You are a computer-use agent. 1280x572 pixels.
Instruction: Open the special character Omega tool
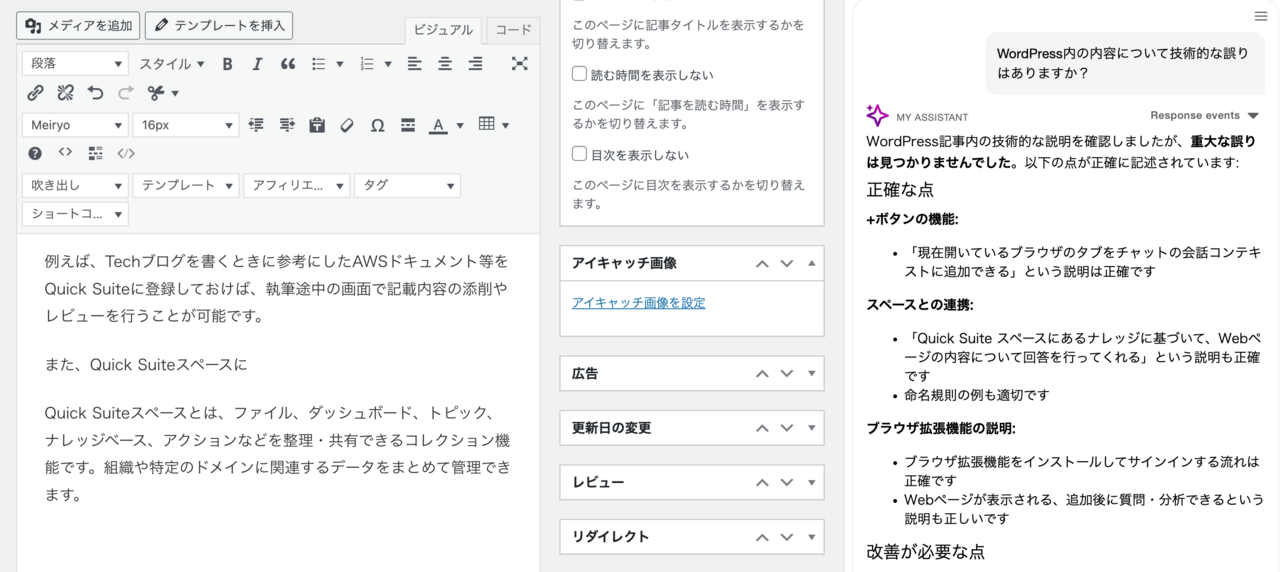coord(377,125)
